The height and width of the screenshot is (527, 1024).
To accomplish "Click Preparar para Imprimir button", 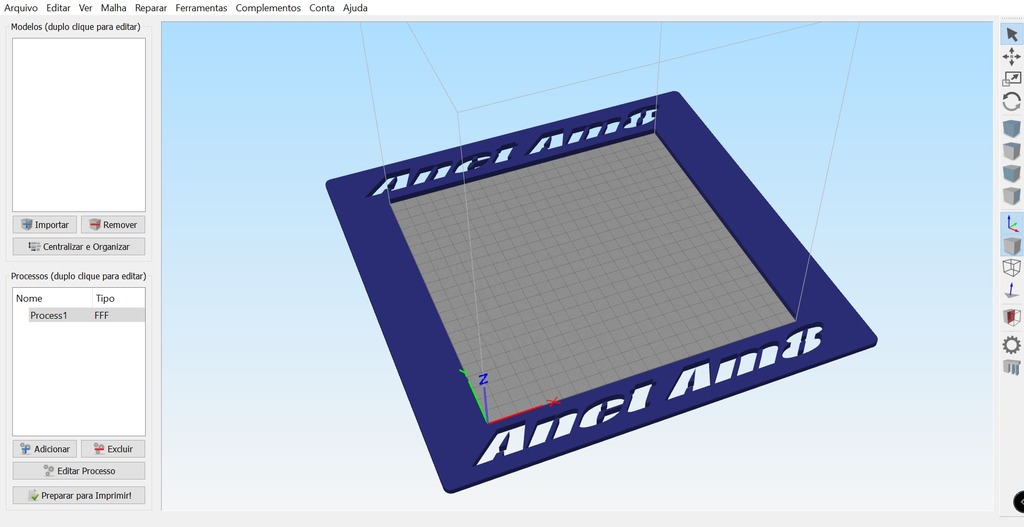I will pyautogui.click(x=78, y=496).
